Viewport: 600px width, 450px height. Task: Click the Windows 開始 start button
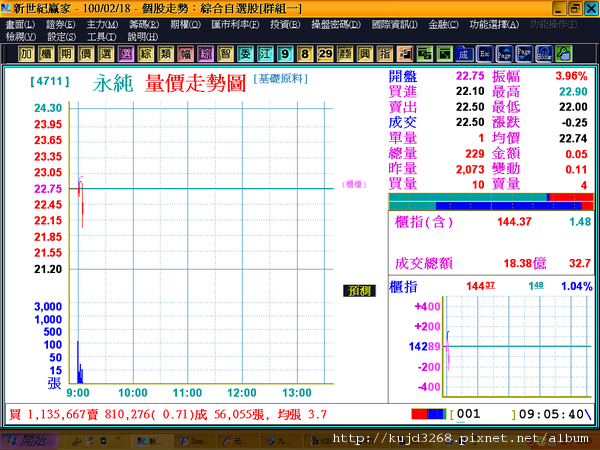coord(29,441)
